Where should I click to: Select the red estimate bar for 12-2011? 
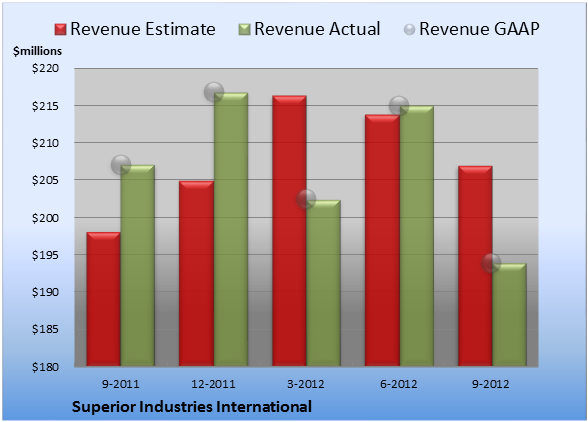click(196, 273)
